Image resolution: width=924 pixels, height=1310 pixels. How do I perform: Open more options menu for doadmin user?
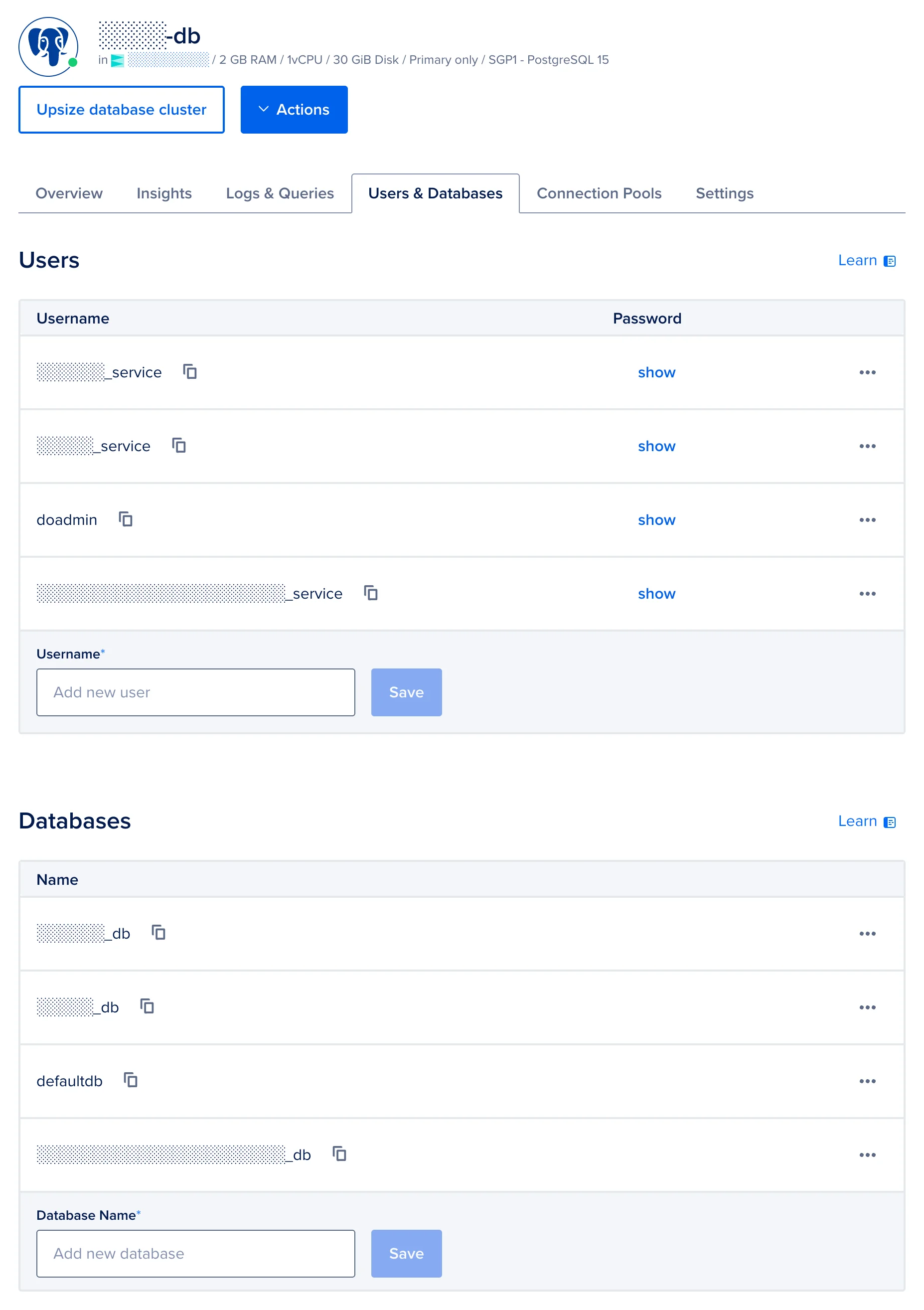(x=867, y=520)
